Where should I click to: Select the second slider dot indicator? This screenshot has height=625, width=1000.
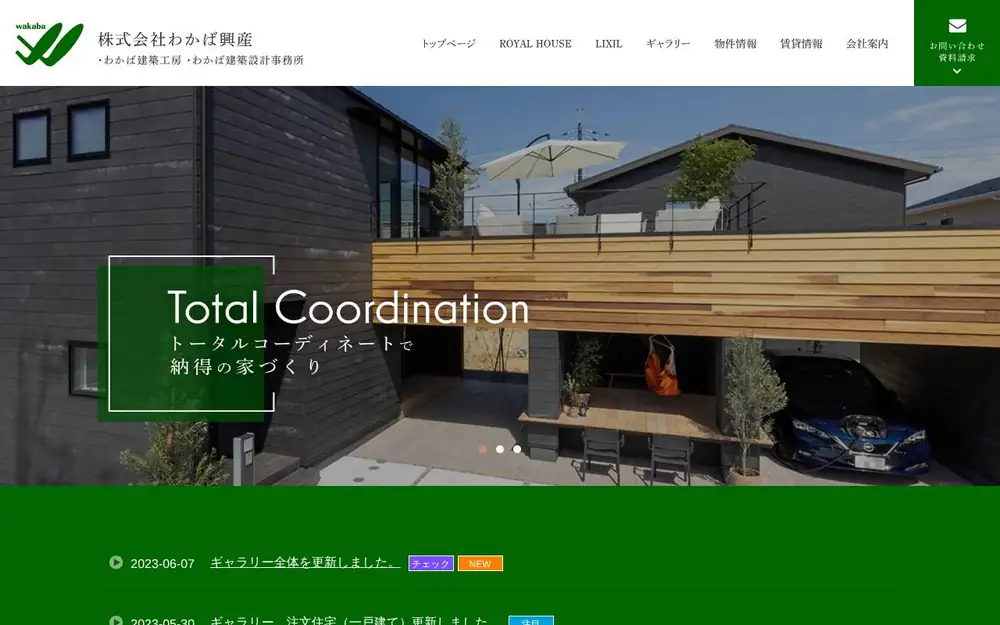pyautogui.click(x=500, y=449)
